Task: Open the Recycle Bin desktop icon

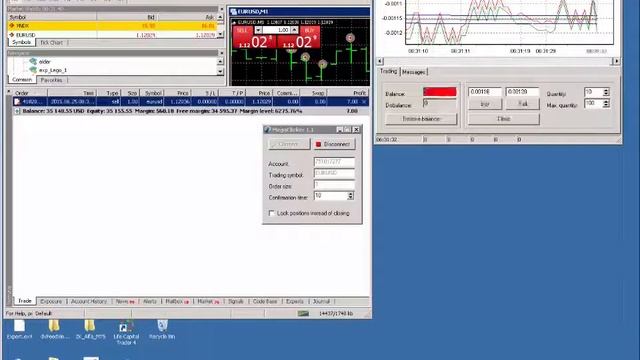Action: click(162, 326)
